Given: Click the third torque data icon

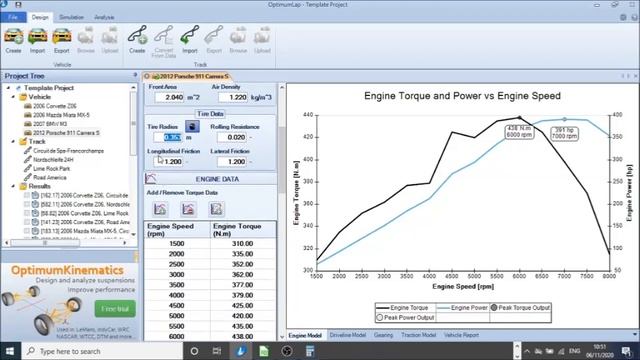Looking at the screenshot, I should tap(216, 209).
